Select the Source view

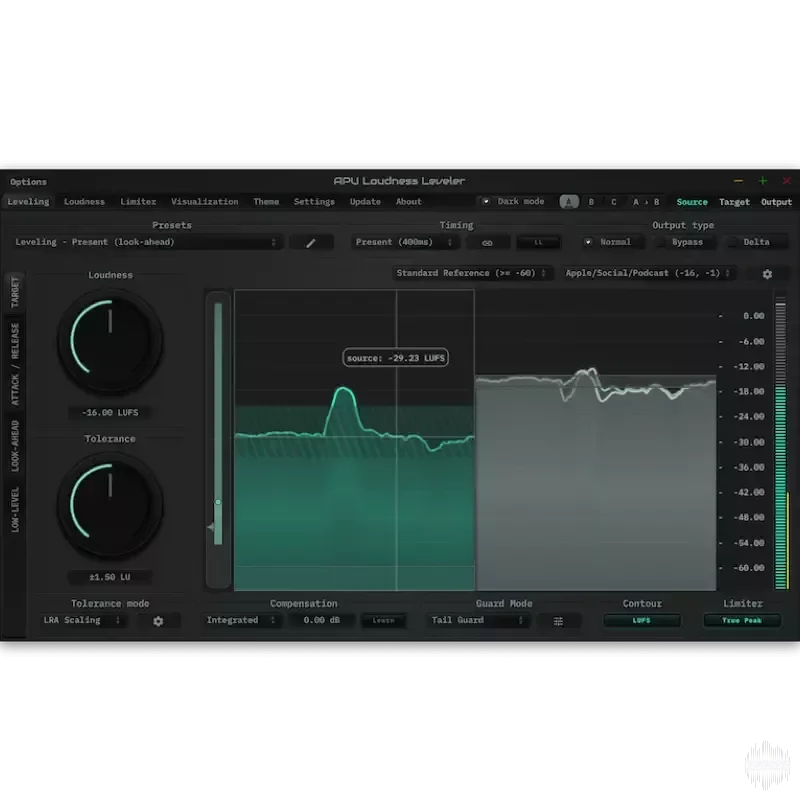692,202
